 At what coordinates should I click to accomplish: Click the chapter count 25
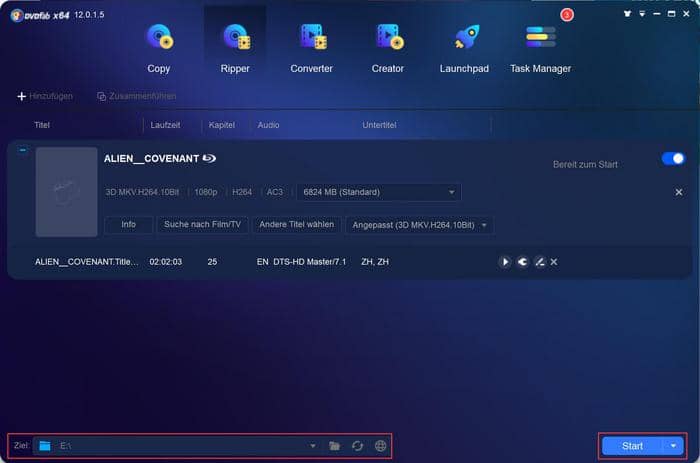[x=212, y=262]
